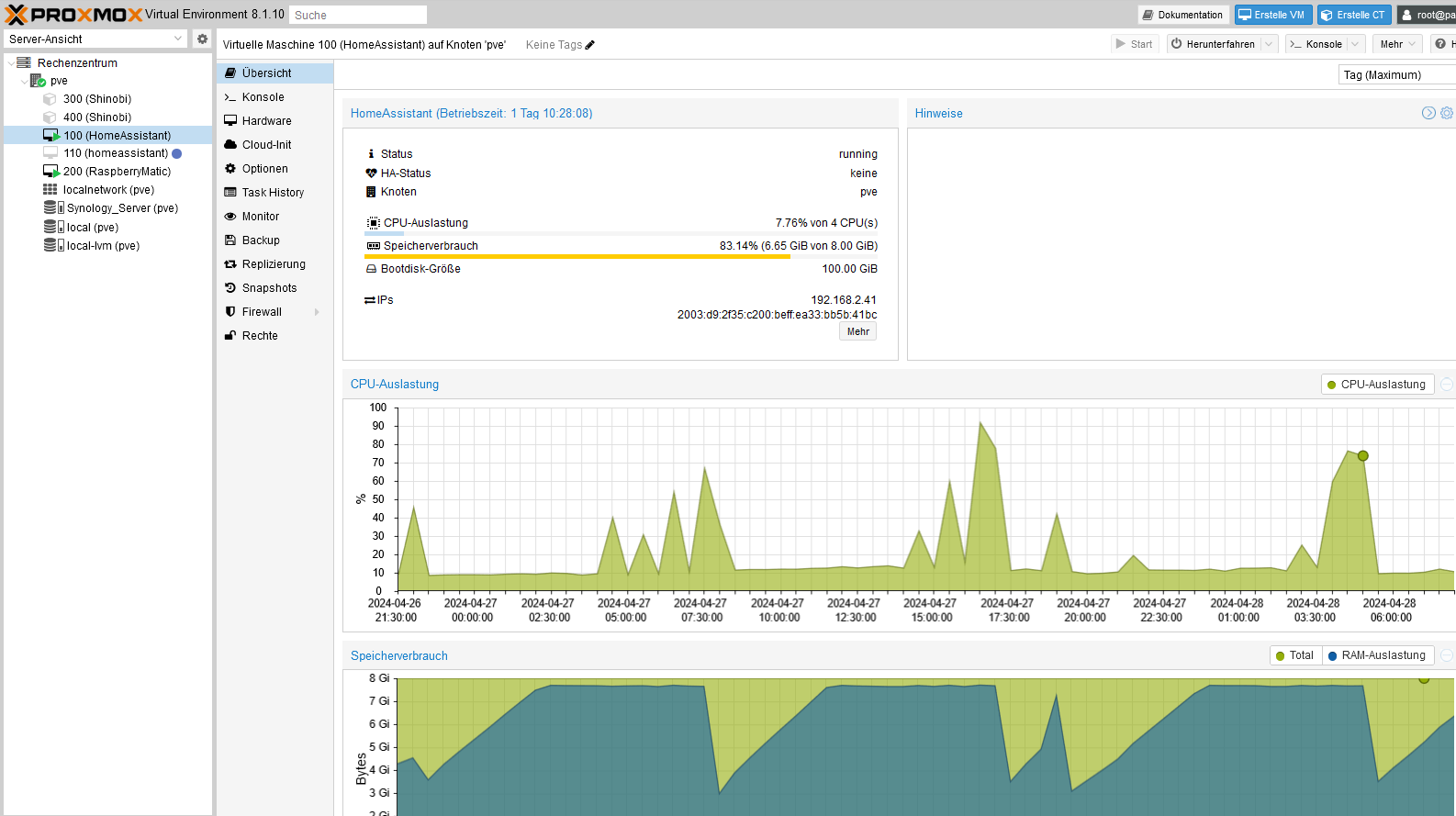Open the Dokumentation link button

coord(1183,15)
